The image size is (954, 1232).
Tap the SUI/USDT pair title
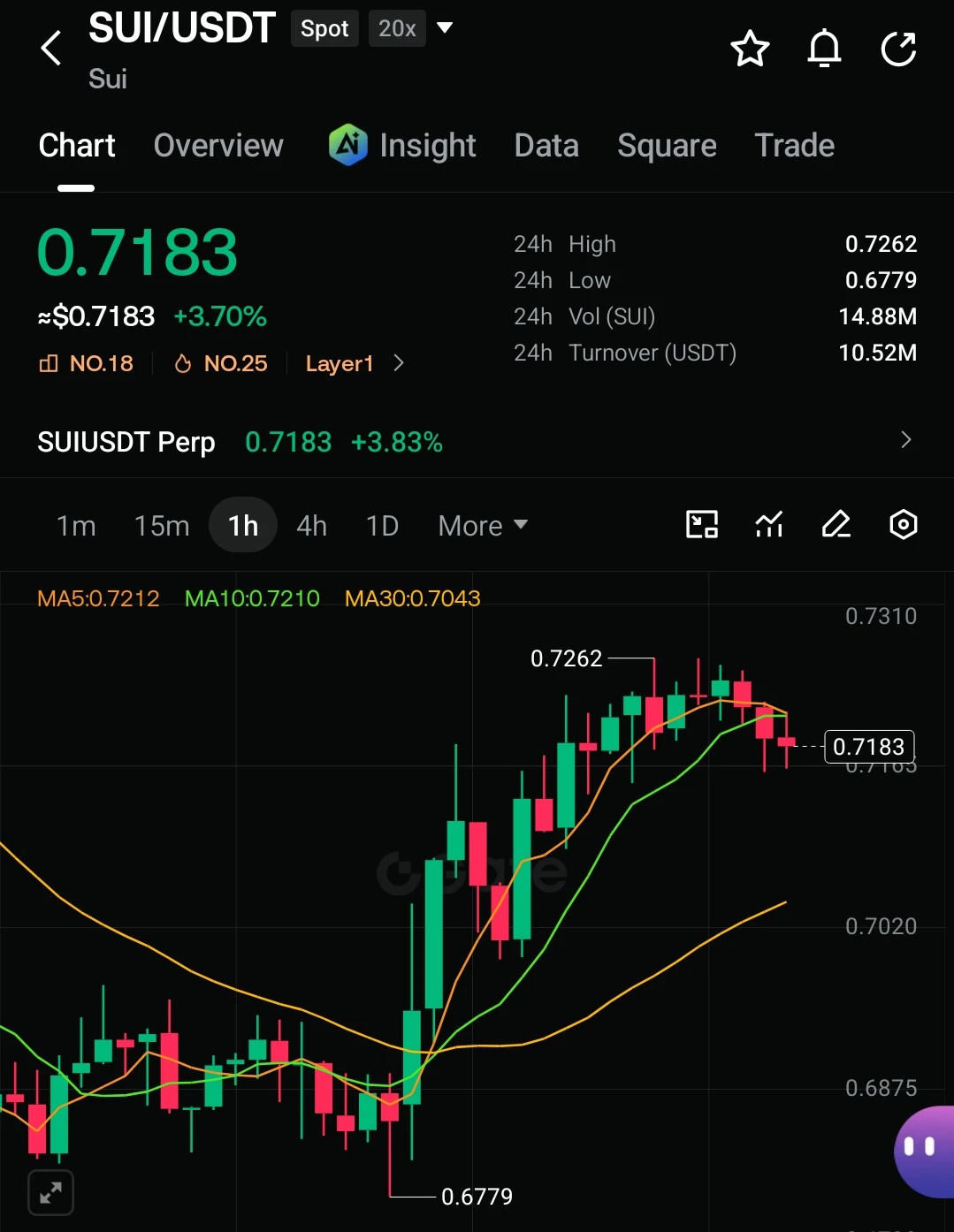(x=182, y=28)
